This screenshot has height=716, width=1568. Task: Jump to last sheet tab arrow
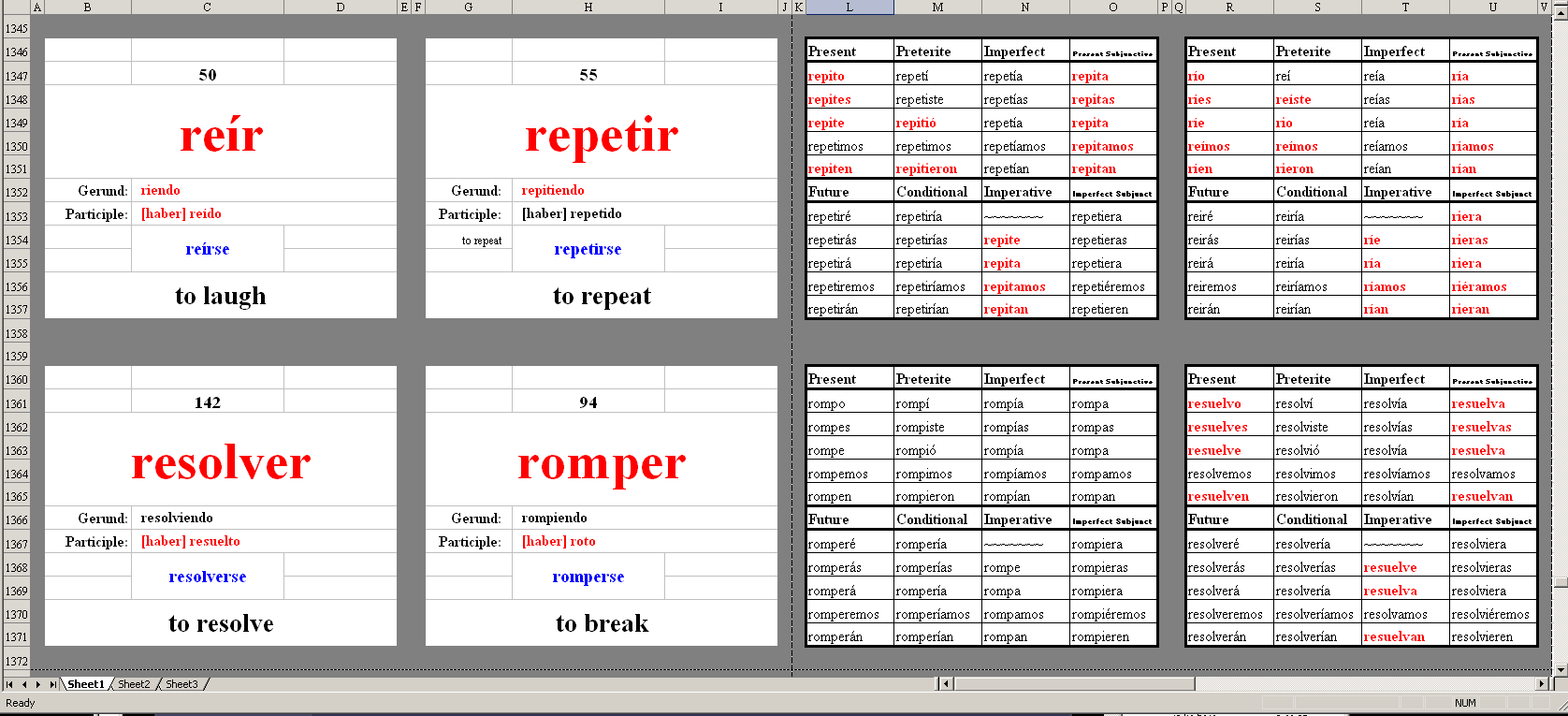[x=53, y=684]
